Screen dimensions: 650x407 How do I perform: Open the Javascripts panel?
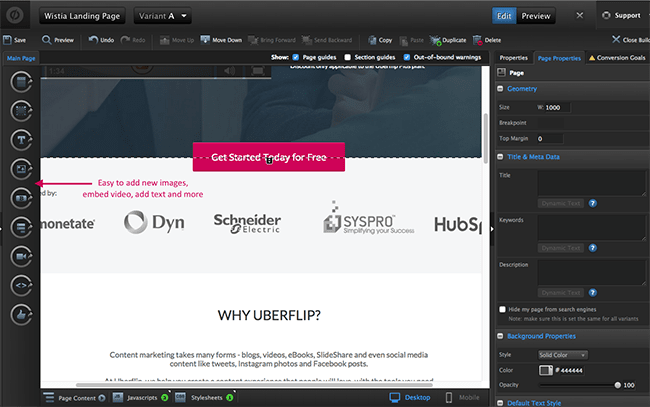141,397
